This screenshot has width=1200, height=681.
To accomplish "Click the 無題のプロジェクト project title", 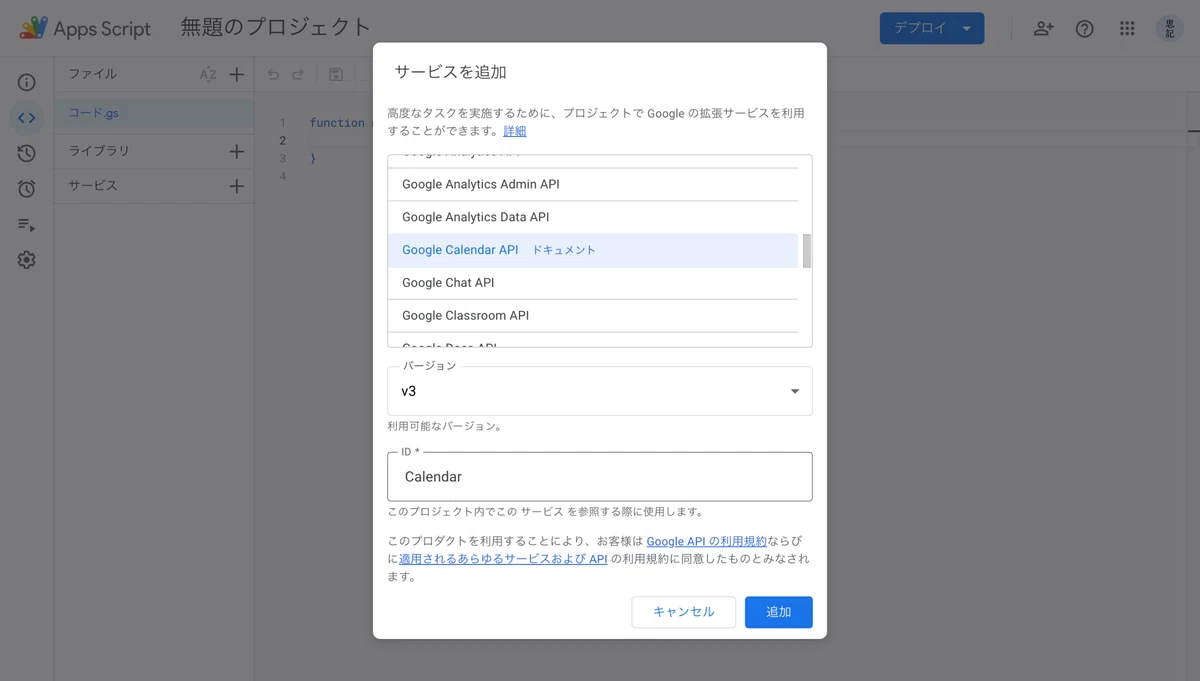I will coord(275,28).
